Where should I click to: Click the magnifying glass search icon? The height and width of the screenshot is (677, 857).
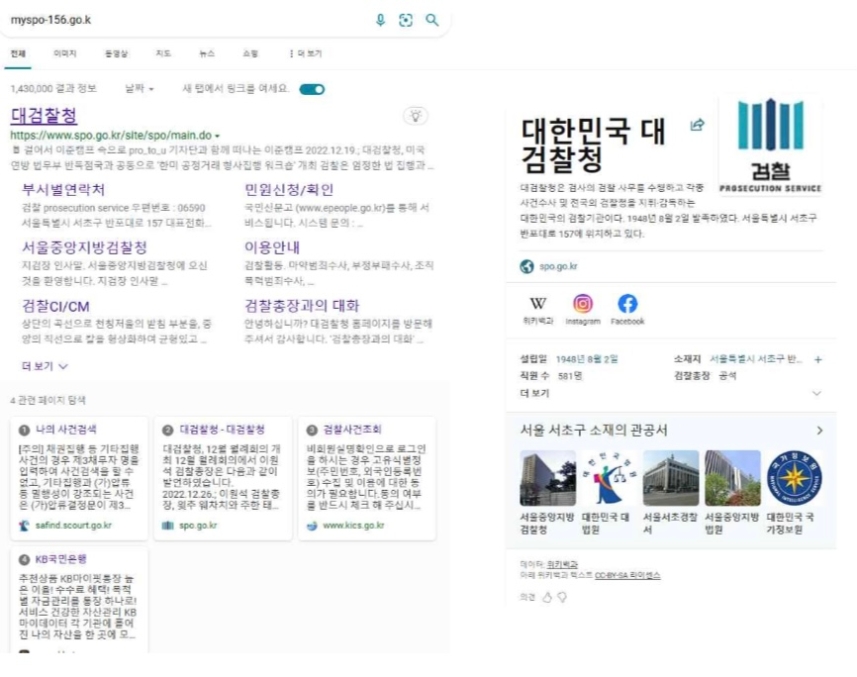432,20
